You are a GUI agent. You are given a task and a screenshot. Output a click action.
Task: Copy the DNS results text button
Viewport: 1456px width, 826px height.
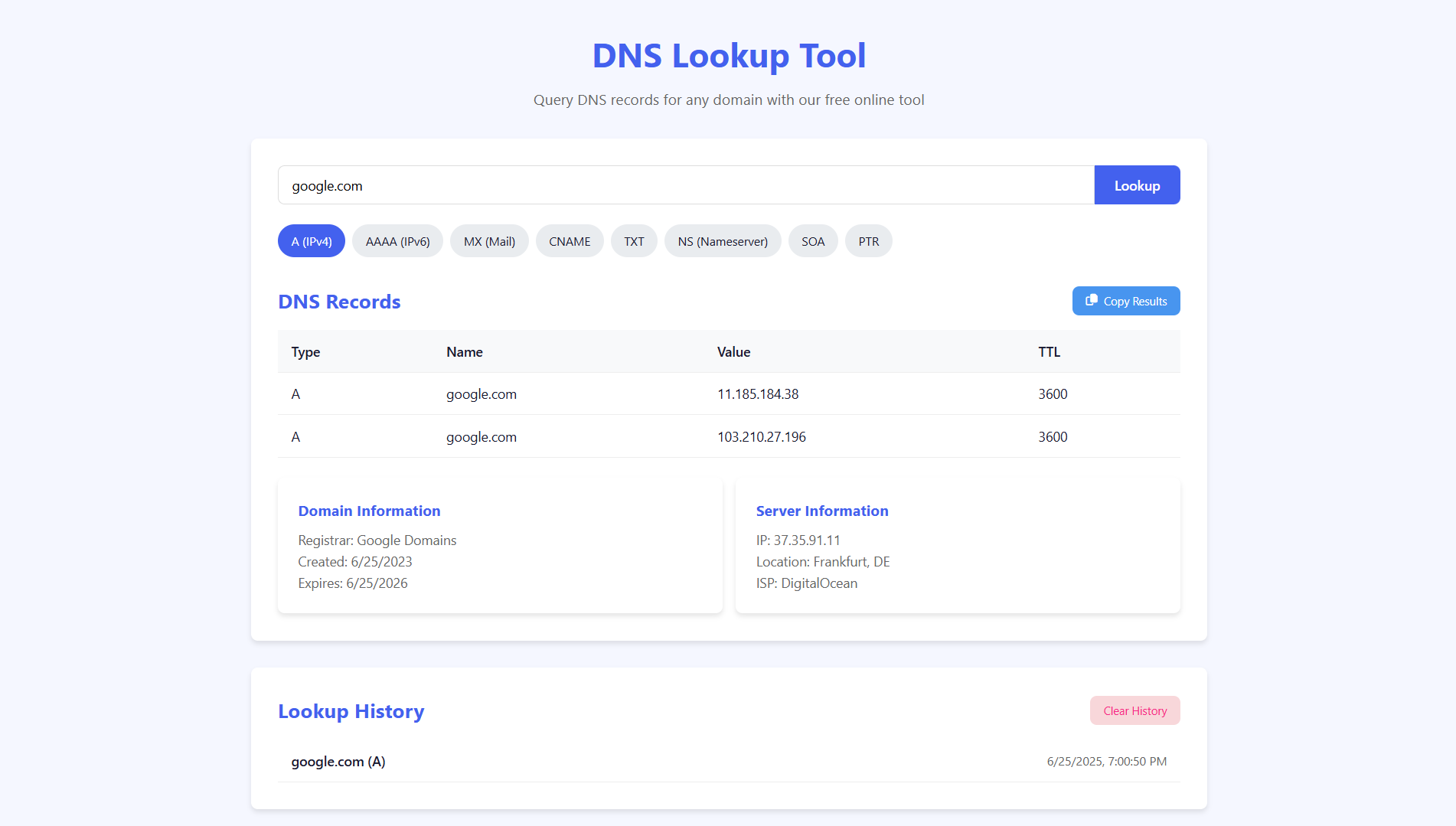point(1126,301)
